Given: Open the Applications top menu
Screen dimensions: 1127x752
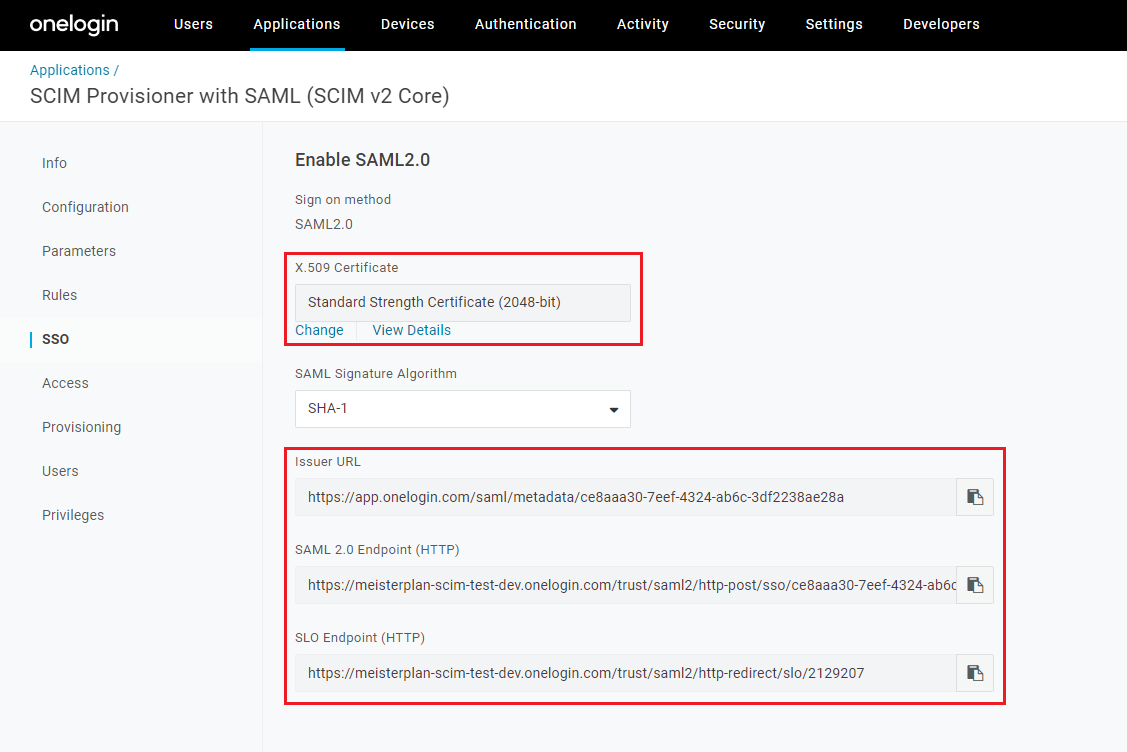Looking at the screenshot, I should 297,24.
